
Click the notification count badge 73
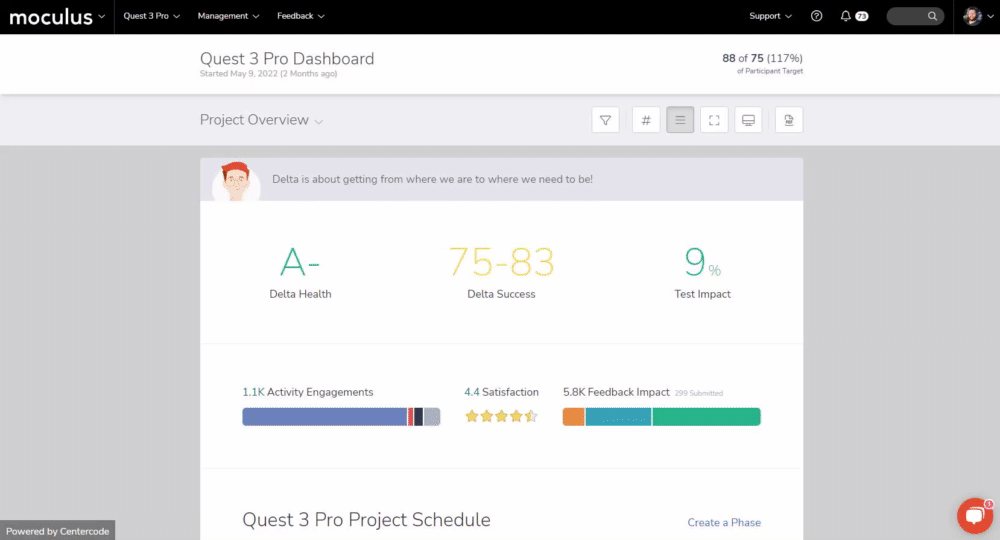(x=862, y=16)
